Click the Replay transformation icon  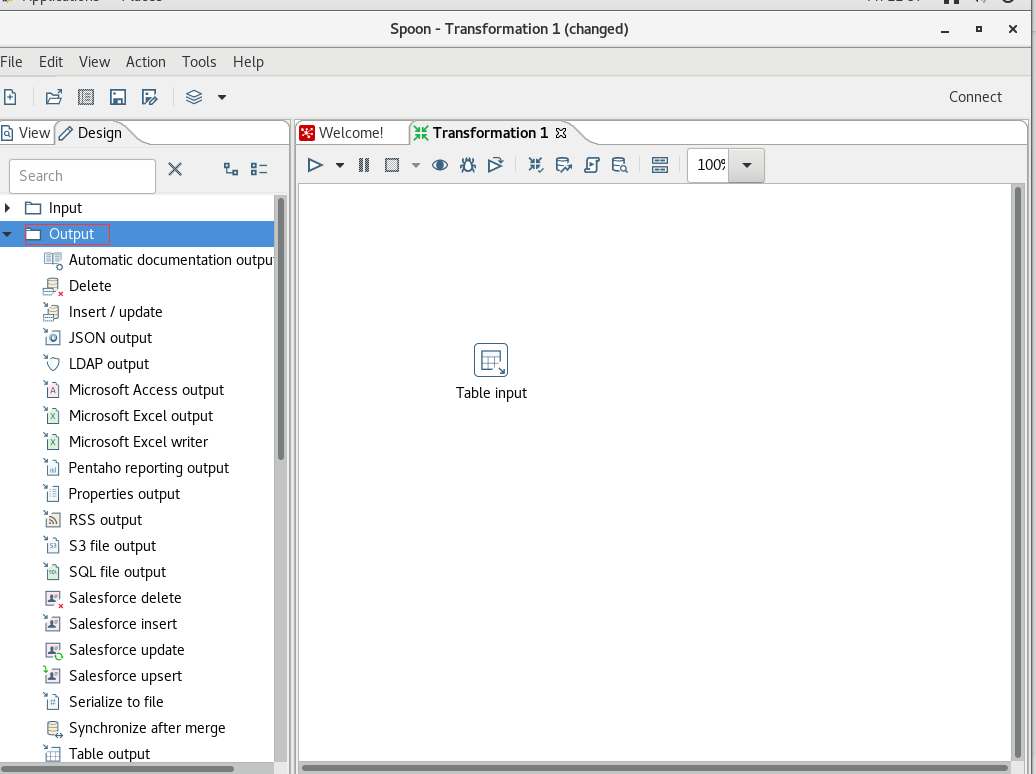(x=496, y=165)
